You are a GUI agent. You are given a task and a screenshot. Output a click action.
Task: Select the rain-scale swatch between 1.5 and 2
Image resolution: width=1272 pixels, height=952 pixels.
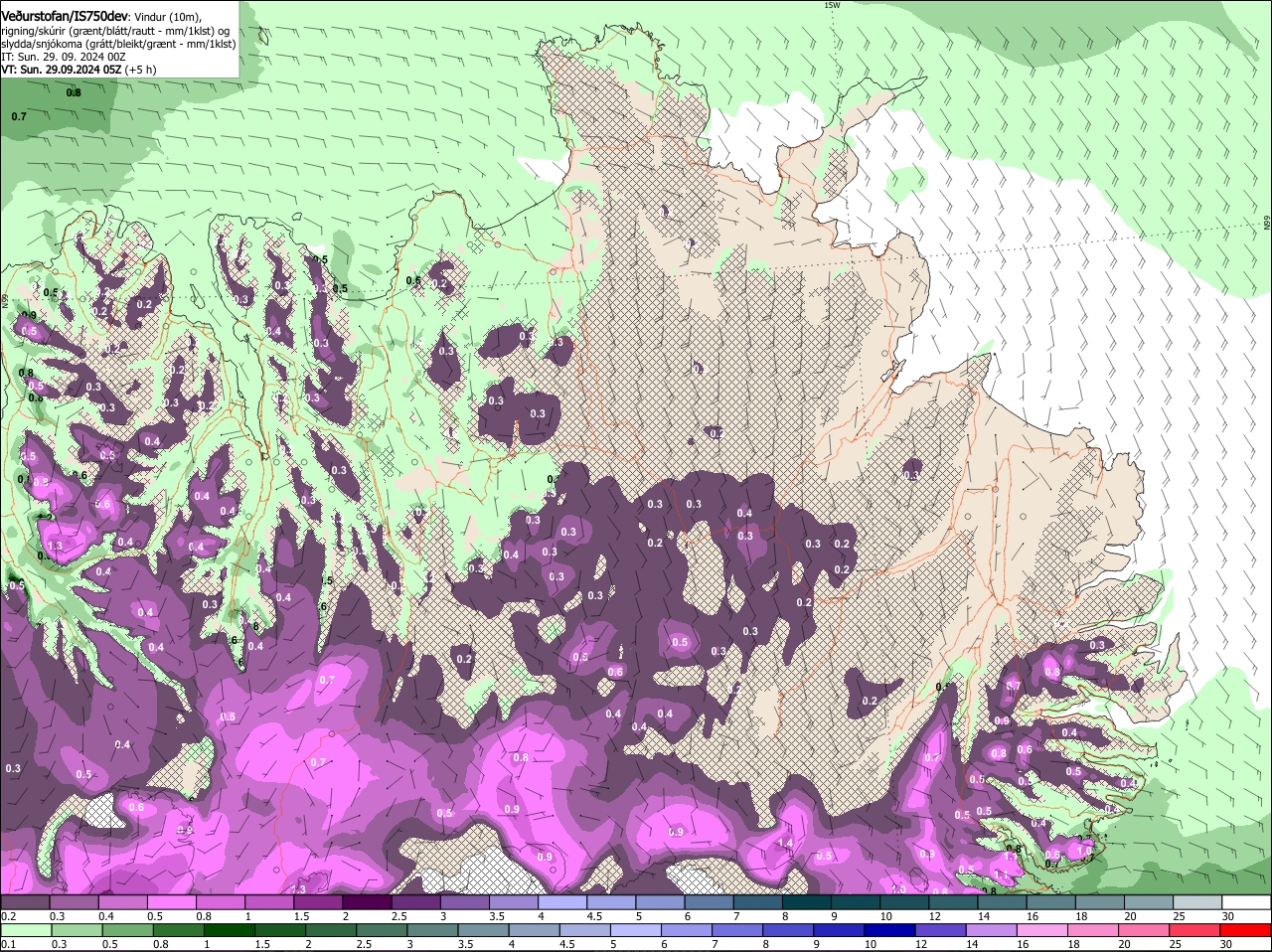(279, 930)
